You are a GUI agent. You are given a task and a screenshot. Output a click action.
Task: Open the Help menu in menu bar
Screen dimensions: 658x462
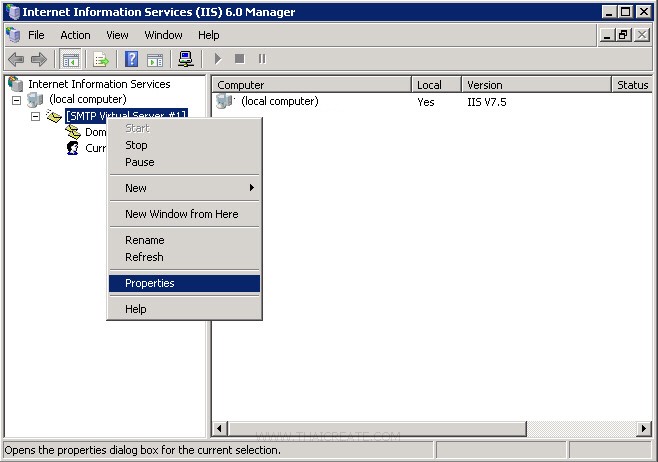coord(209,35)
